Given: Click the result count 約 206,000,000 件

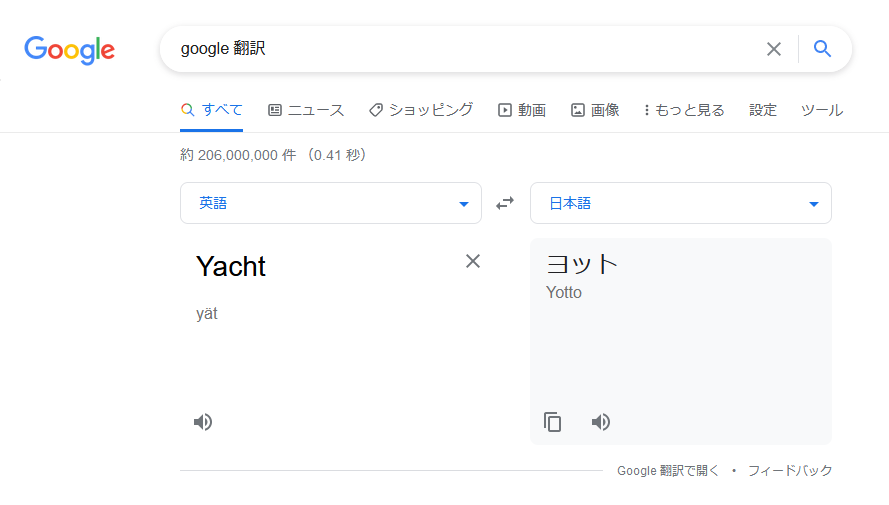Looking at the screenshot, I should [x=238, y=155].
